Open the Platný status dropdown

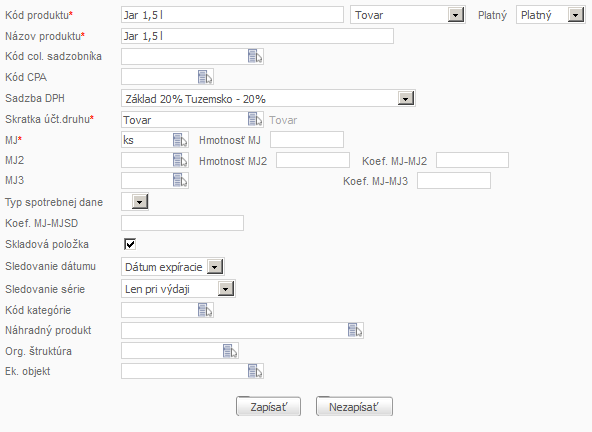click(576, 15)
